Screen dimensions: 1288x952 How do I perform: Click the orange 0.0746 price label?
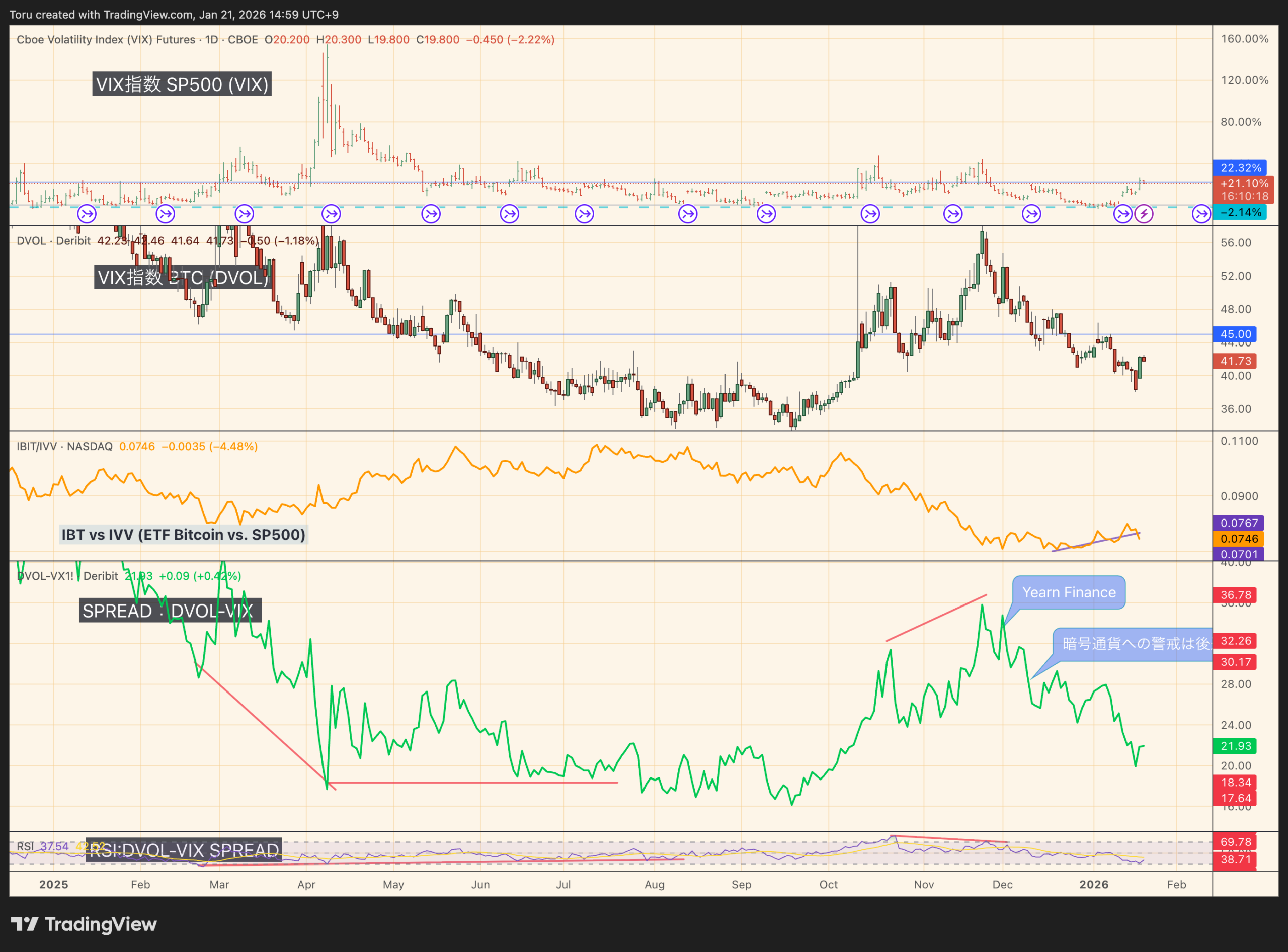tap(1238, 538)
